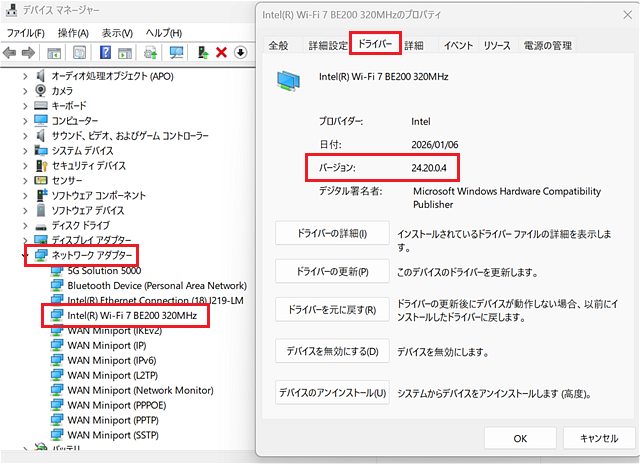This screenshot has width=640, height=464.
Task: Click the キーボード device icon
Action: [x=41, y=106]
